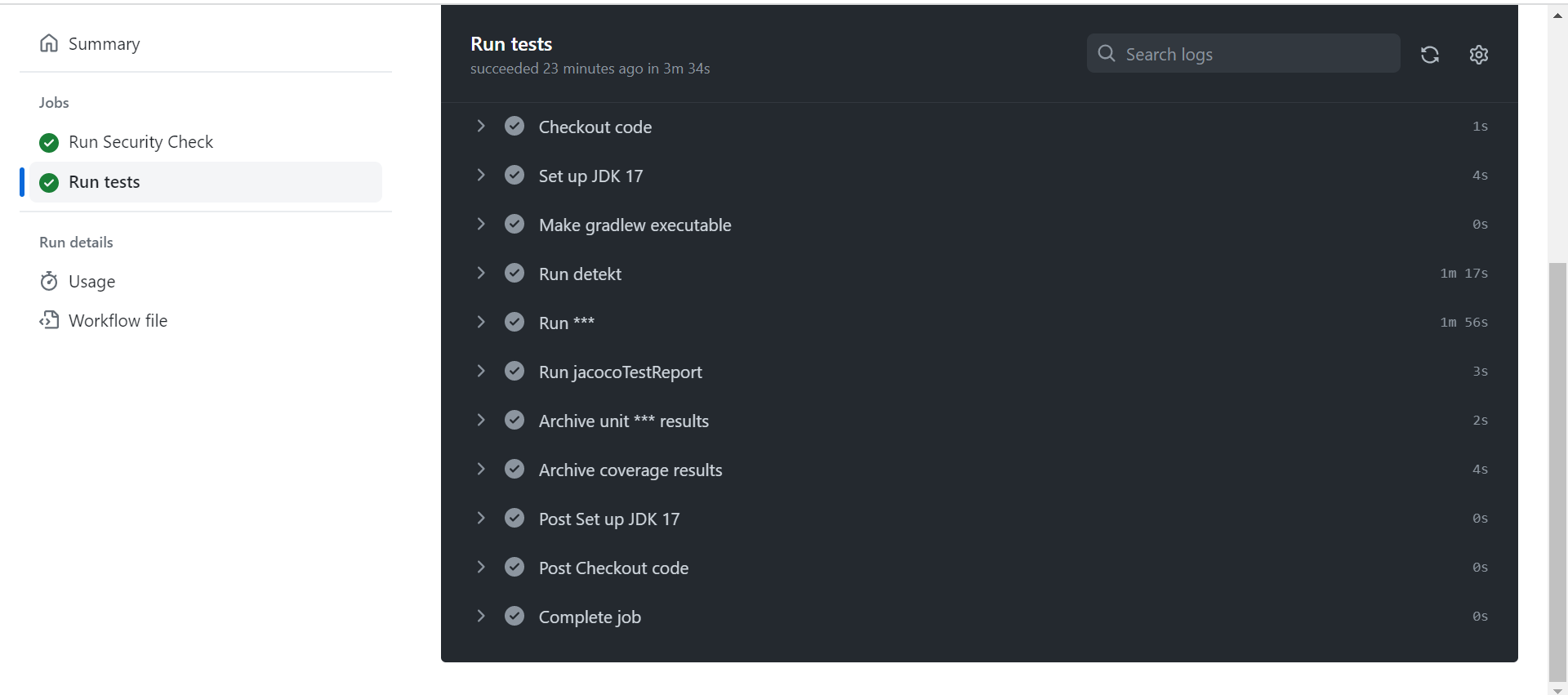Open the Workflow file link
This screenshot has height=695, width=1568.
[x=118, y=321]
